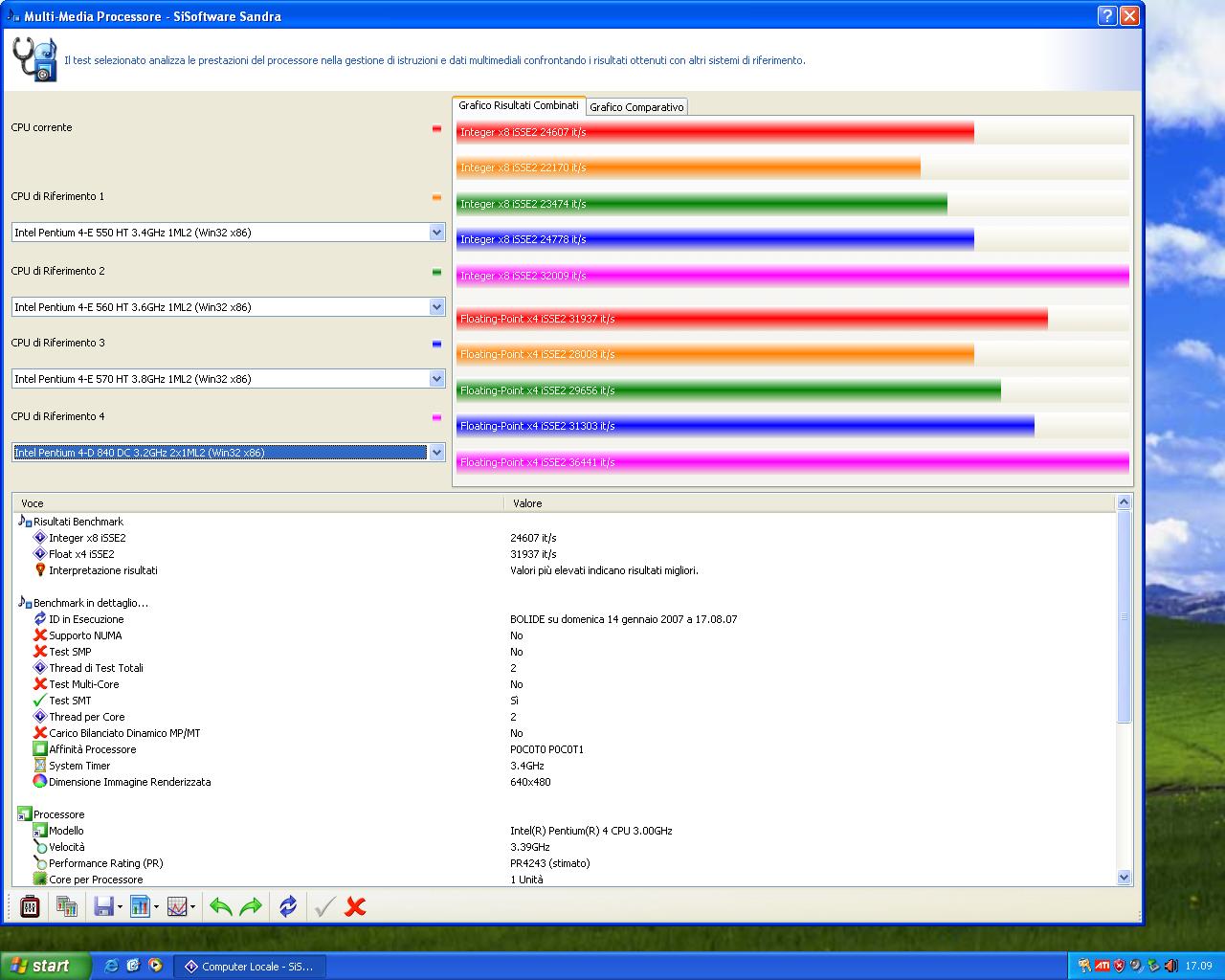Viewport: 1225px width, 980px height.
Task: Click the green Riferimento 2 color swatch
Action: tap(437, 272)
